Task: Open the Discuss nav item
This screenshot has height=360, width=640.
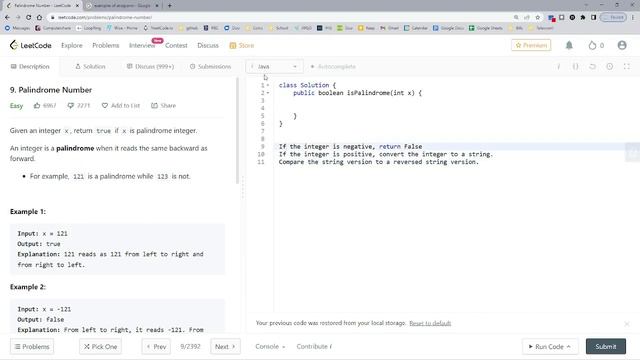Action: coord(208,45)
